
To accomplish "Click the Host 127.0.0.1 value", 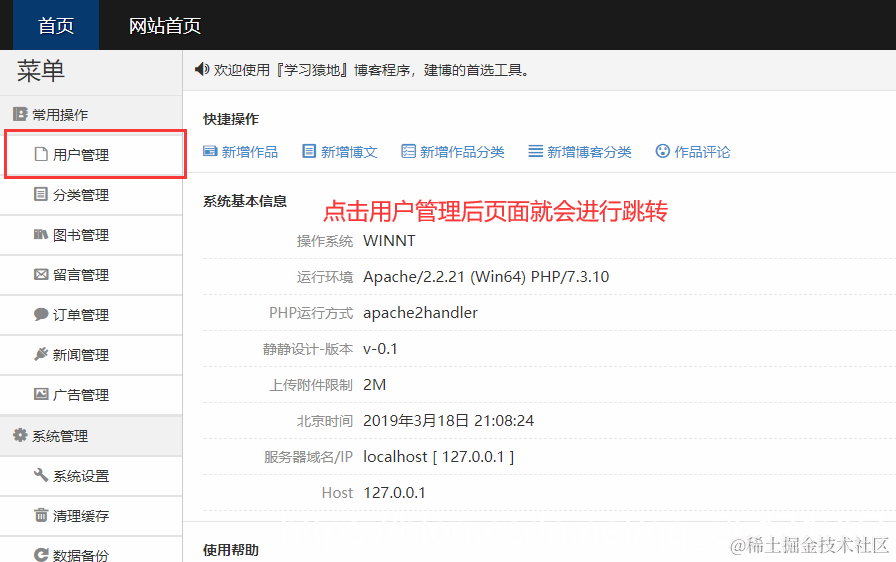I will (x=395, y=493).
